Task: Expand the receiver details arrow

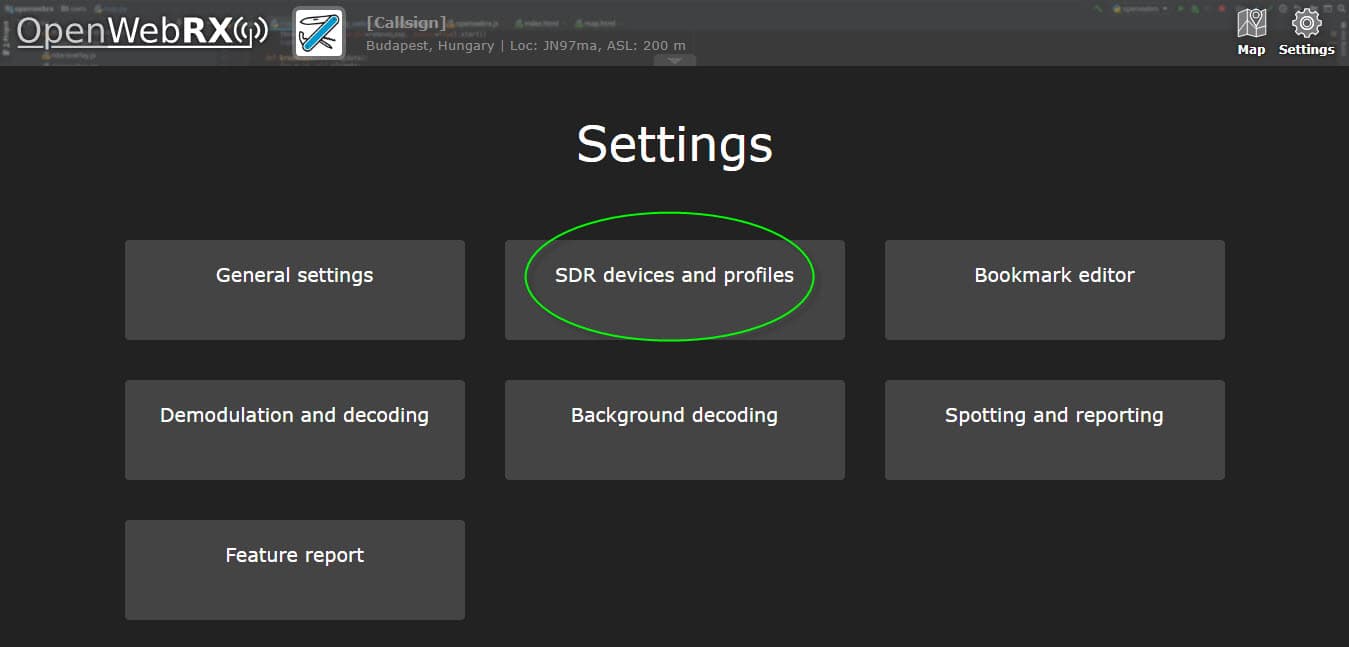Action: (x=675, y=60)
